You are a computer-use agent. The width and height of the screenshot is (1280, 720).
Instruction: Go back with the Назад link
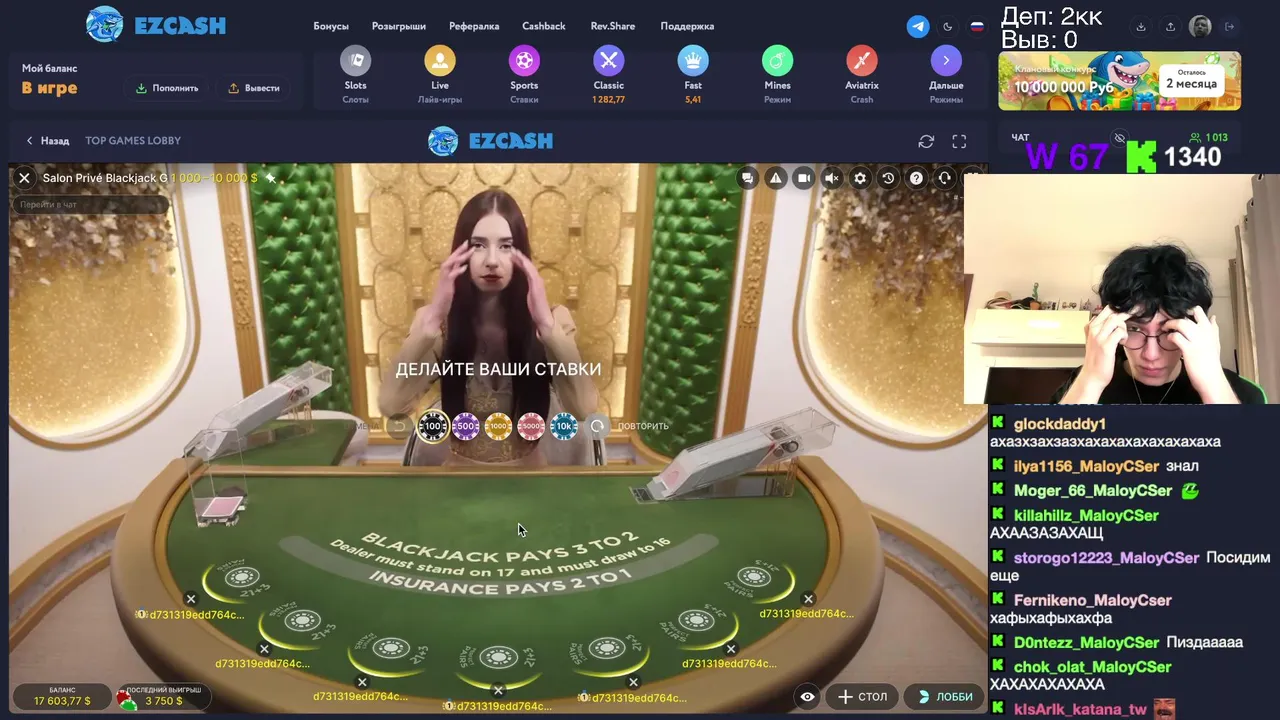[47, 141]
